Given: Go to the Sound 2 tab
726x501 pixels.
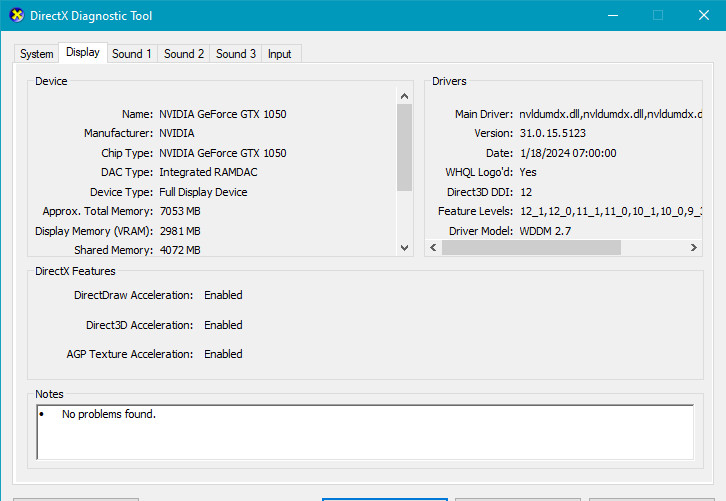Looking at the screenshot, I should [184, 54].
